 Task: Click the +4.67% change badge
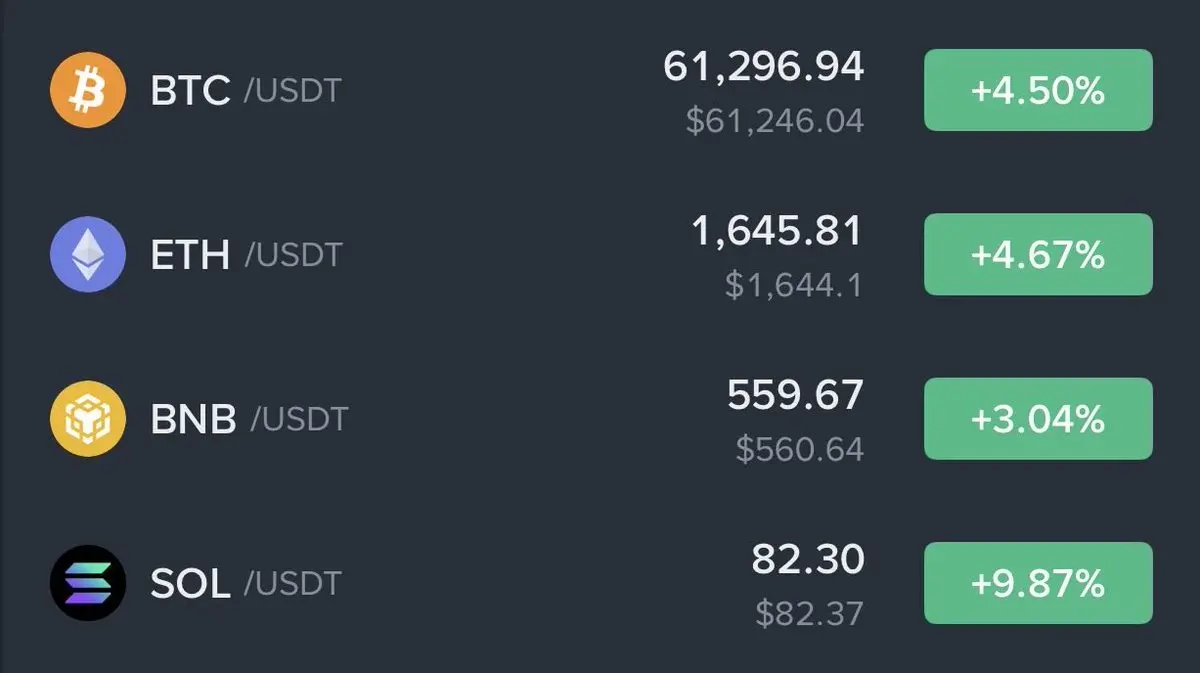[1038, 254]
